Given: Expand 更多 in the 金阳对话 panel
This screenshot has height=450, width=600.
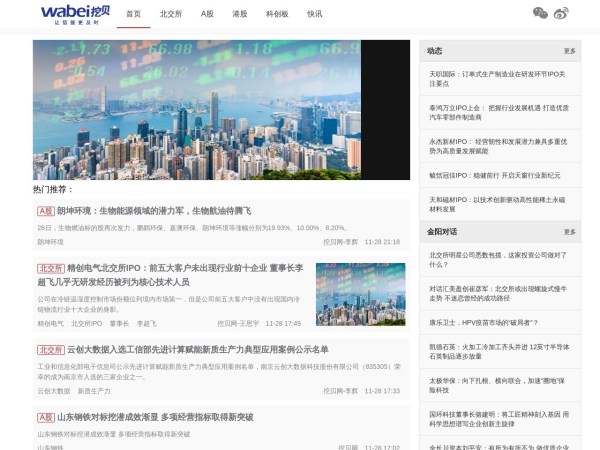Looking at the screenshot, I should tap(569, 232).
